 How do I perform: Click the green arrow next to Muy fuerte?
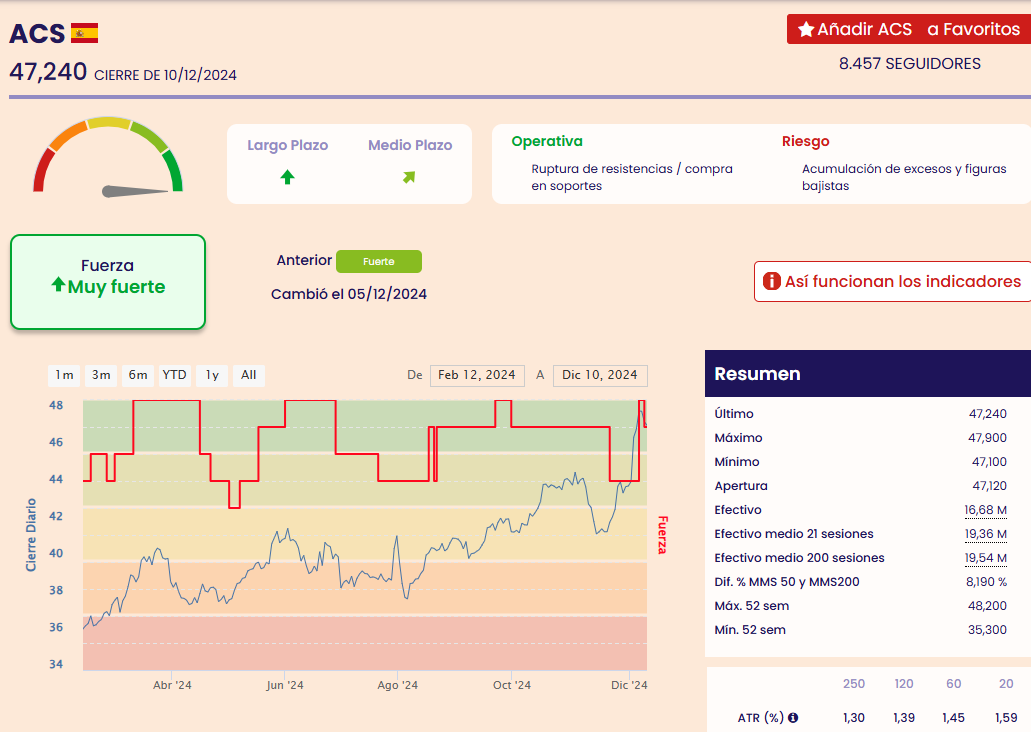[58, 286]
